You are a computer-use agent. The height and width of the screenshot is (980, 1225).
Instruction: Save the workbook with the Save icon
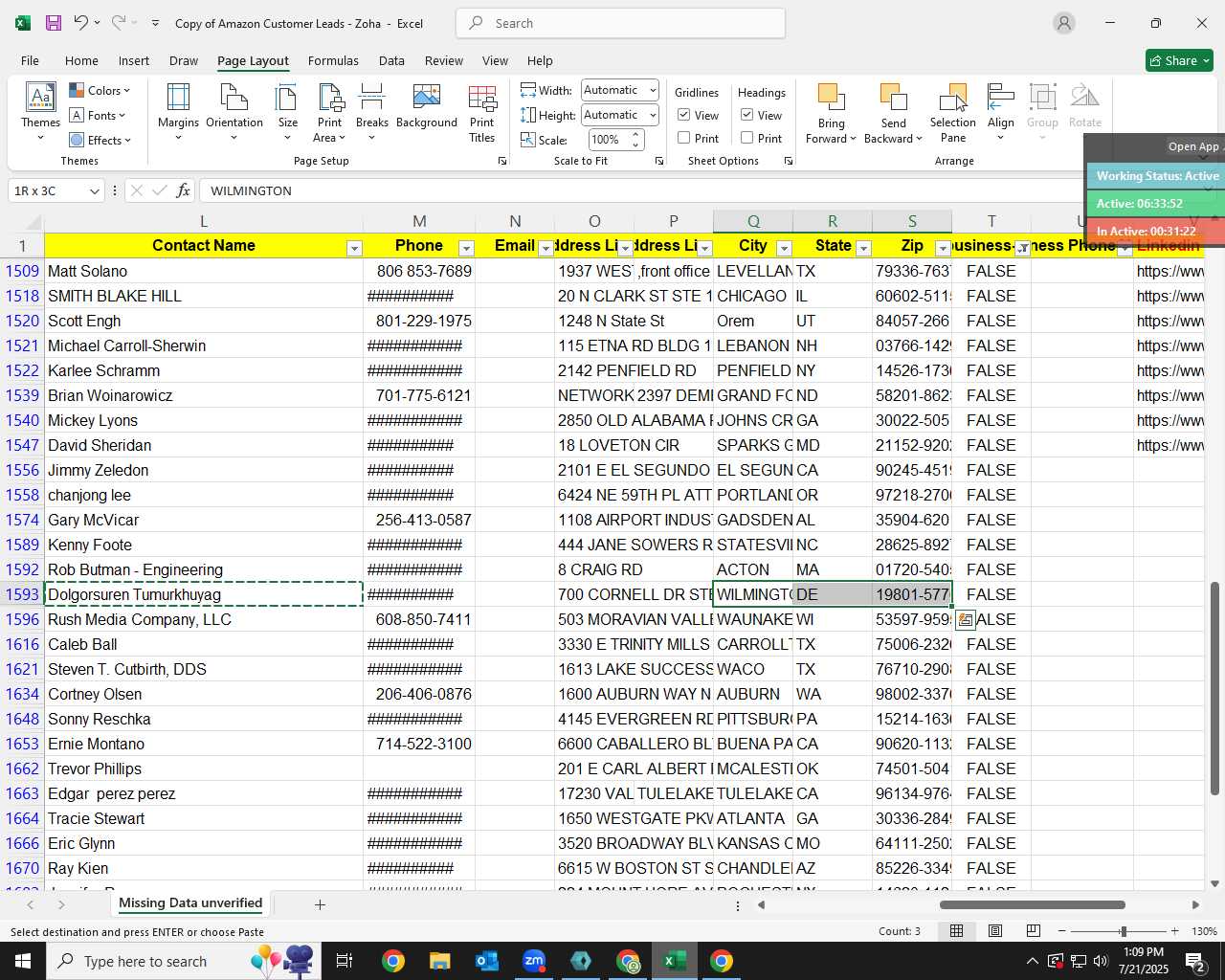pyautogui.click(x=54, y=23)
